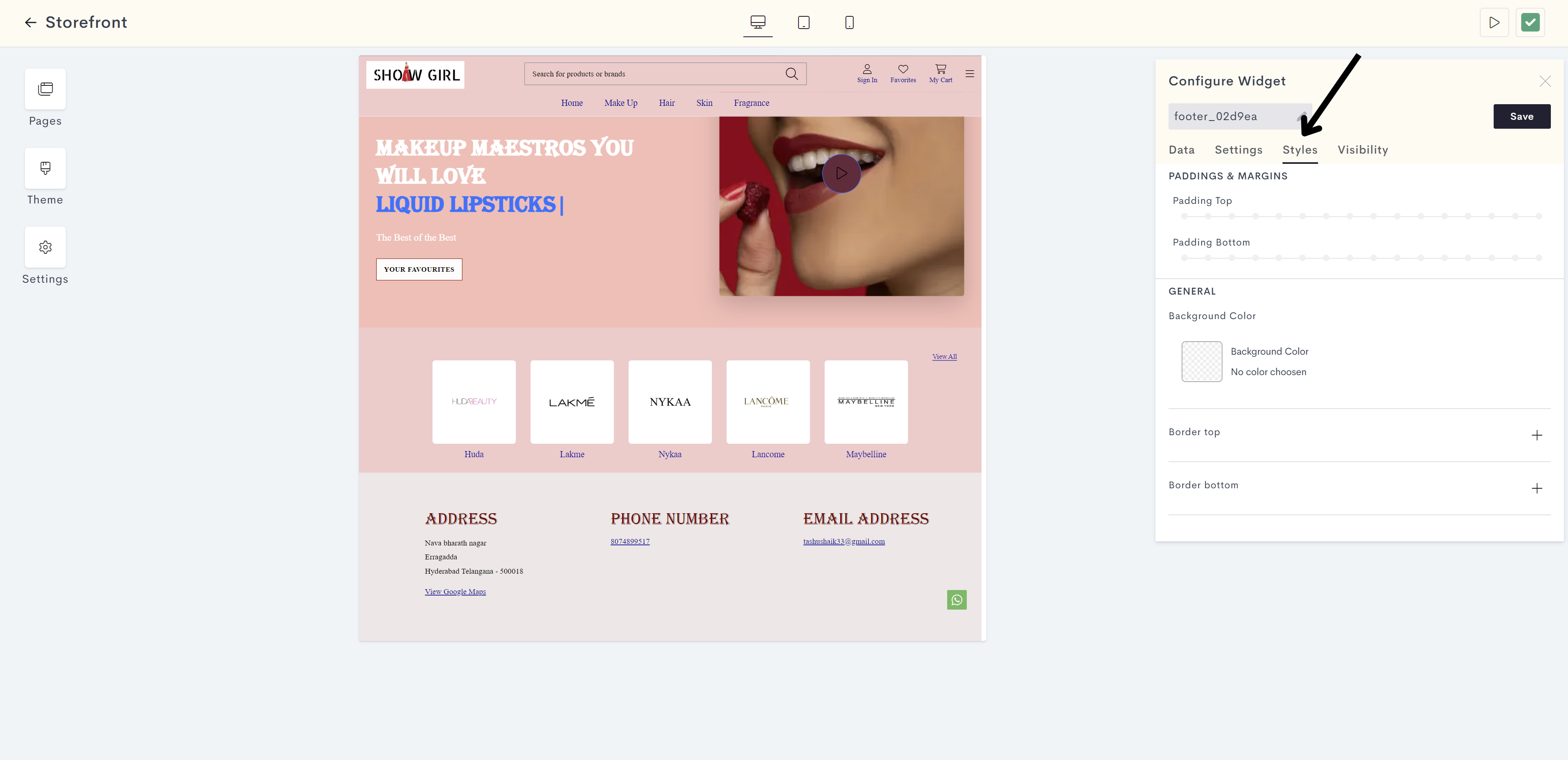Click the play preview button

(x=1494, y=22)
